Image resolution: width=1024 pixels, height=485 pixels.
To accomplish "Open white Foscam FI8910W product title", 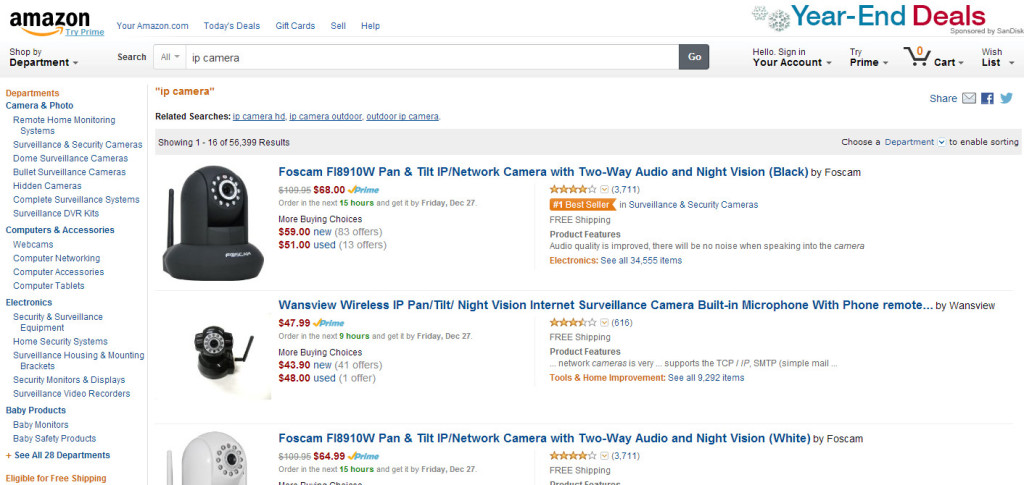I will point(545,439).
